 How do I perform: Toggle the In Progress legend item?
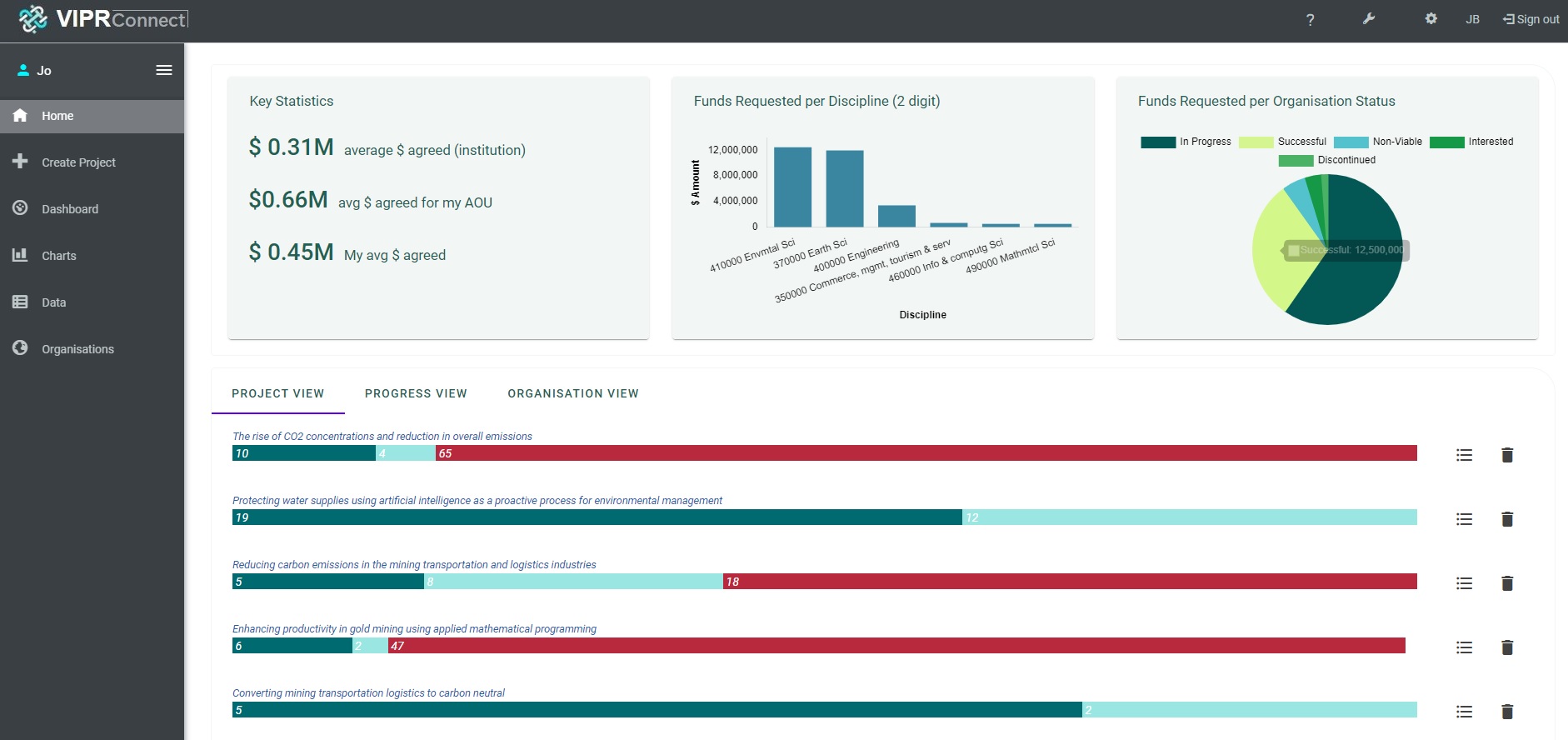tap(1186, 142)
